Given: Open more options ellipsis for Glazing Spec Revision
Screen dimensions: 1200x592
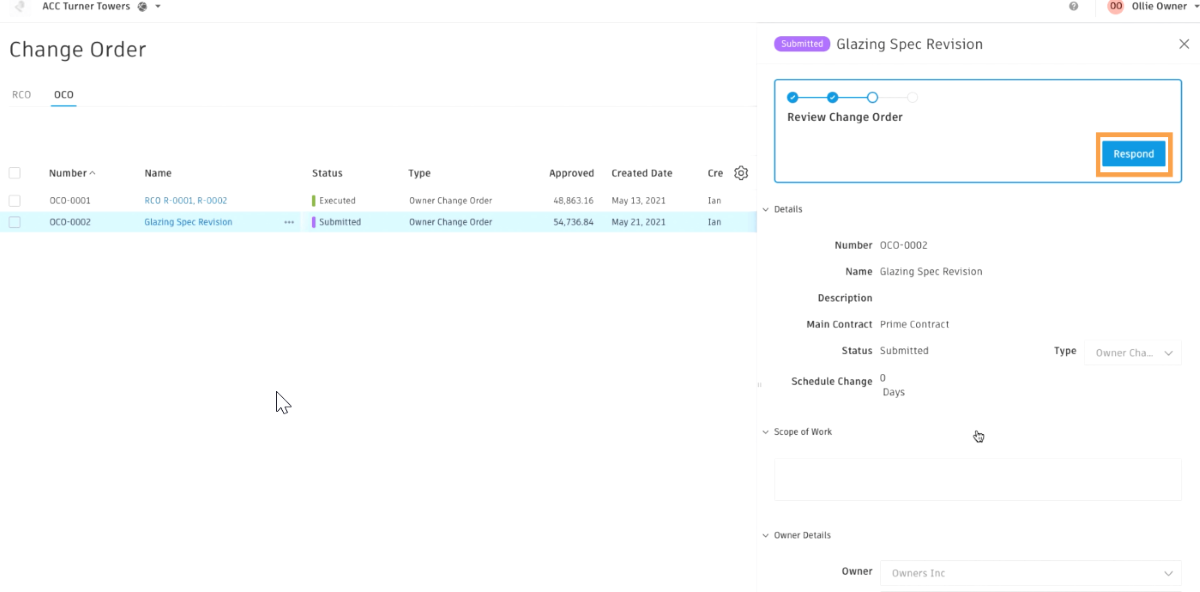Looking at the screenshot, I should [289, 222].
